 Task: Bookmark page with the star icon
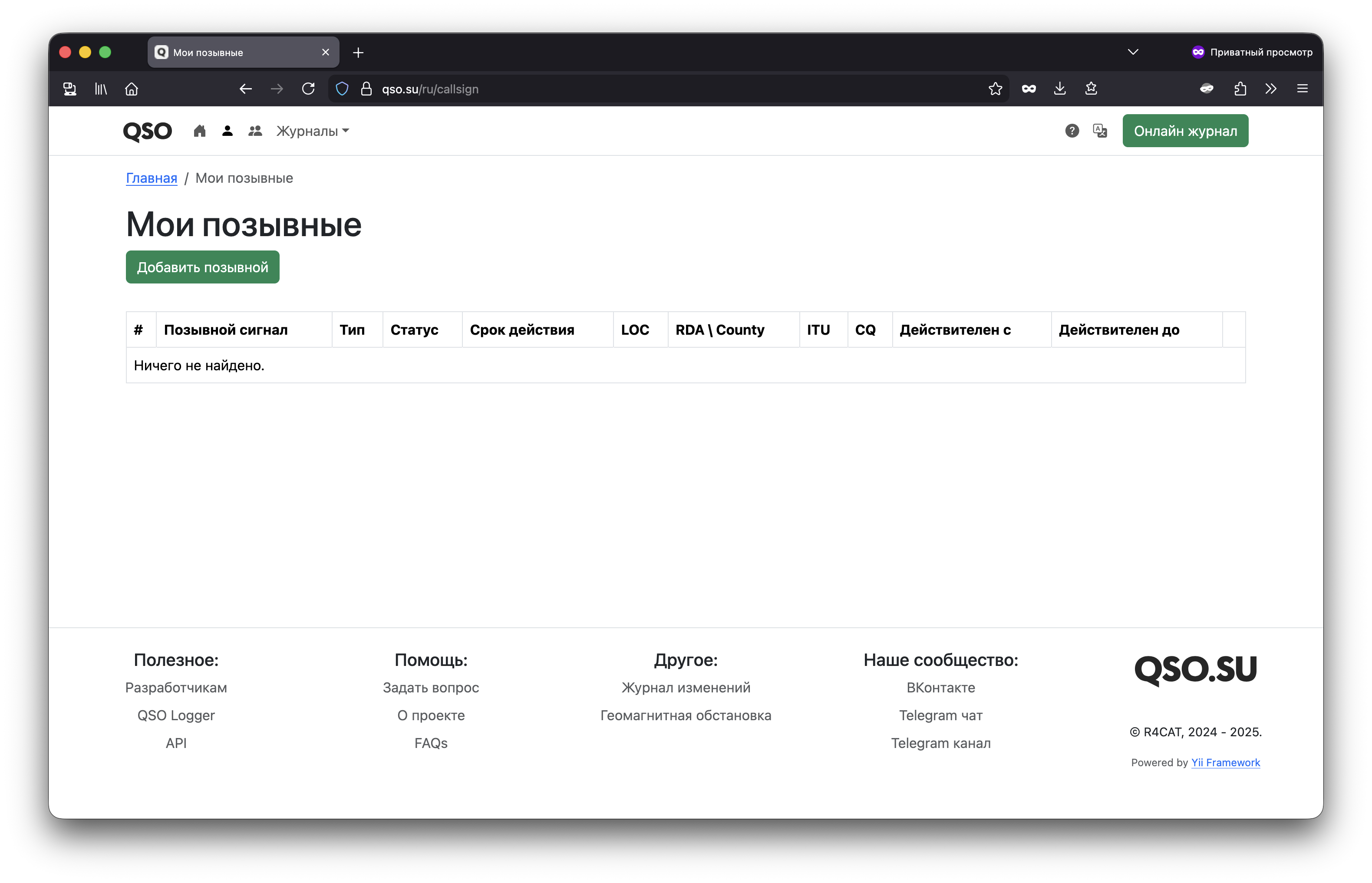click(x=995, y=89)
